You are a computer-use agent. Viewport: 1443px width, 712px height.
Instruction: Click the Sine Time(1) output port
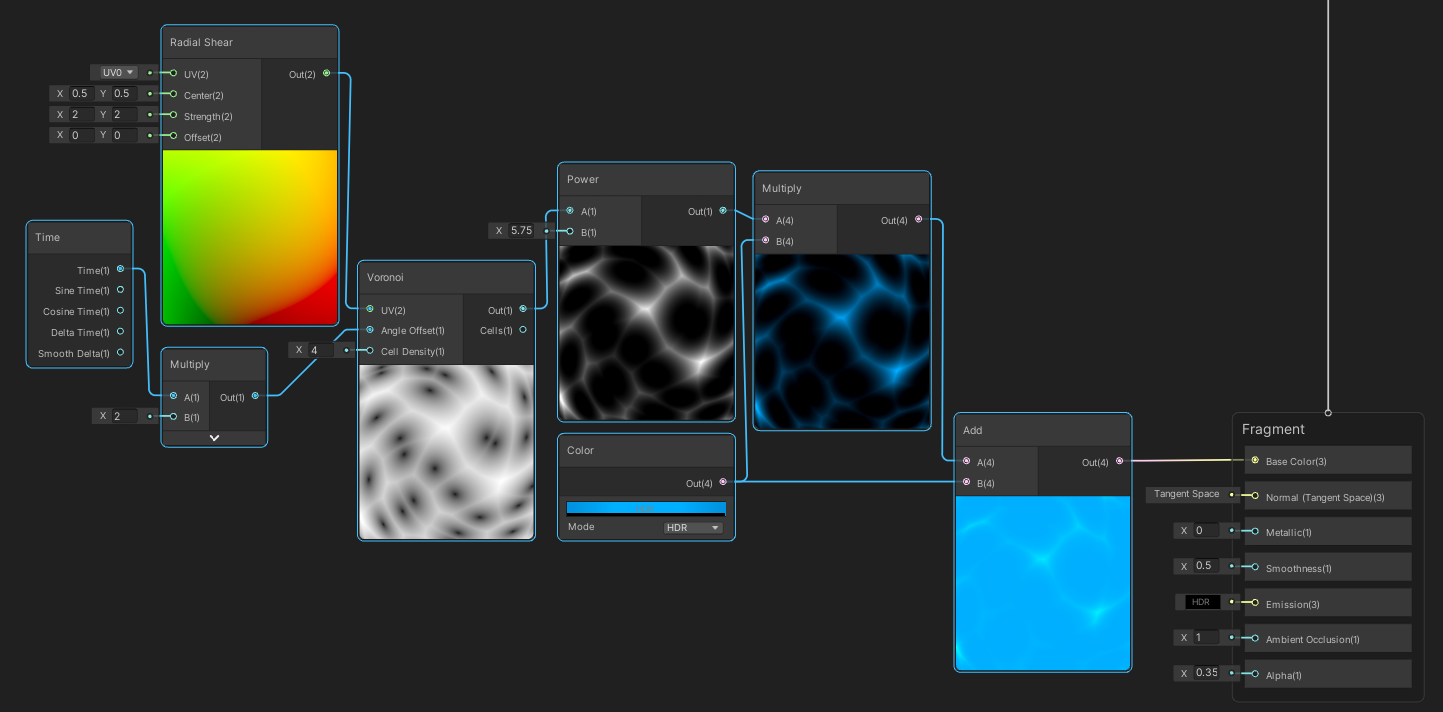[x=121, y=290]
